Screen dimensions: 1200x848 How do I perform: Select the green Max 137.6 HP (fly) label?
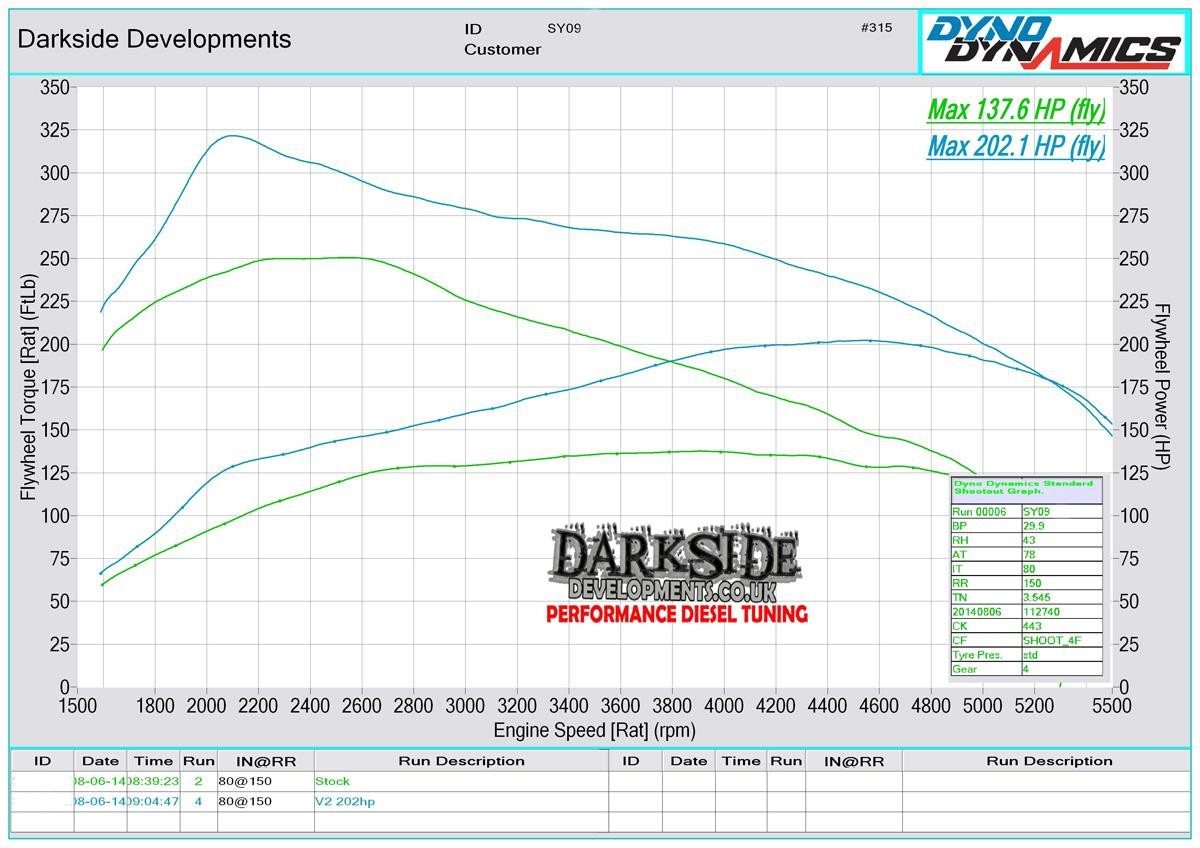coord(1016,108)
